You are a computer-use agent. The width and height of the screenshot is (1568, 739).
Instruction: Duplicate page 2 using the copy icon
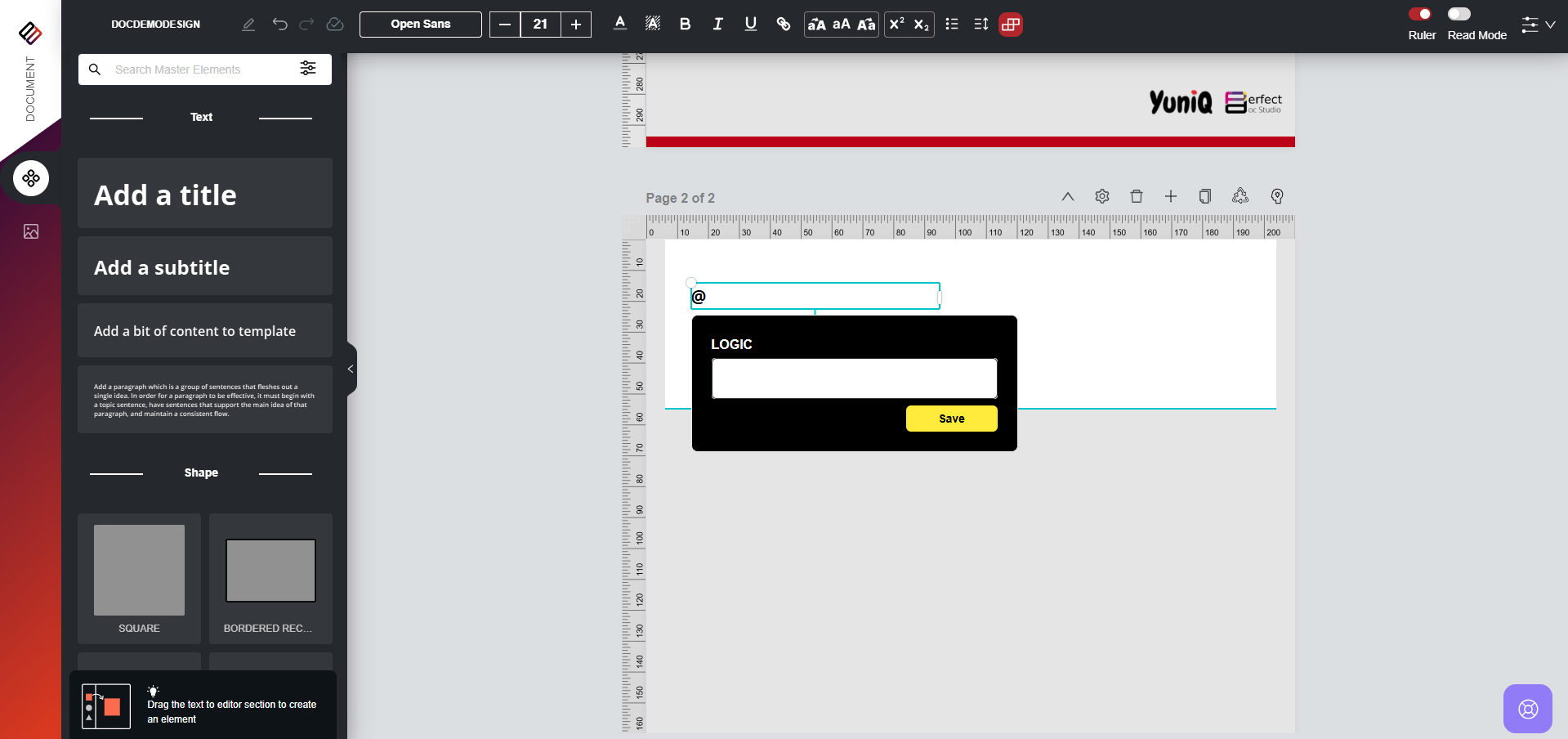(1204, 196)
